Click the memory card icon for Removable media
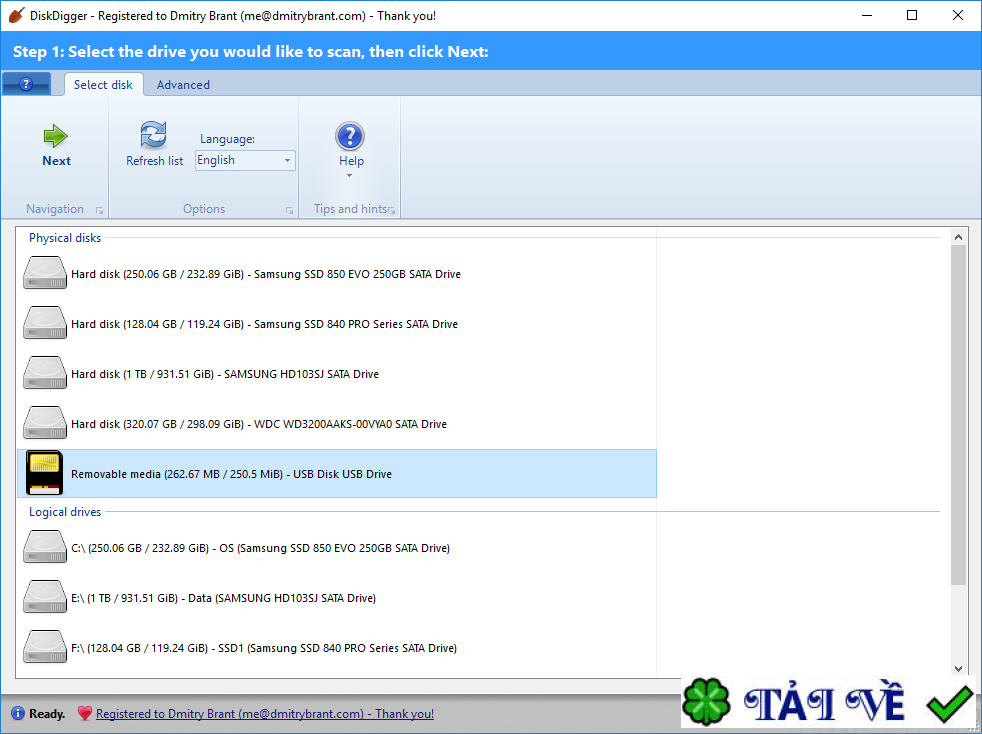 44,473
